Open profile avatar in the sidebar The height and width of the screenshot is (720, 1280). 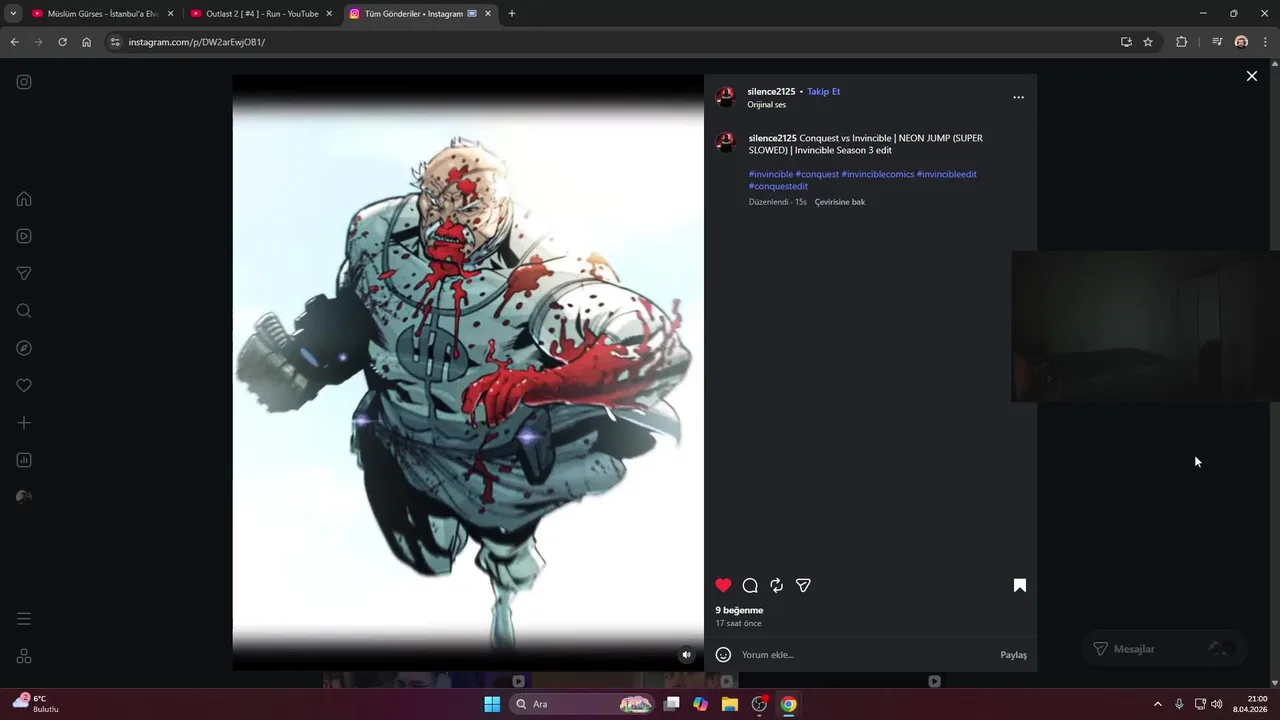(24, 497)
